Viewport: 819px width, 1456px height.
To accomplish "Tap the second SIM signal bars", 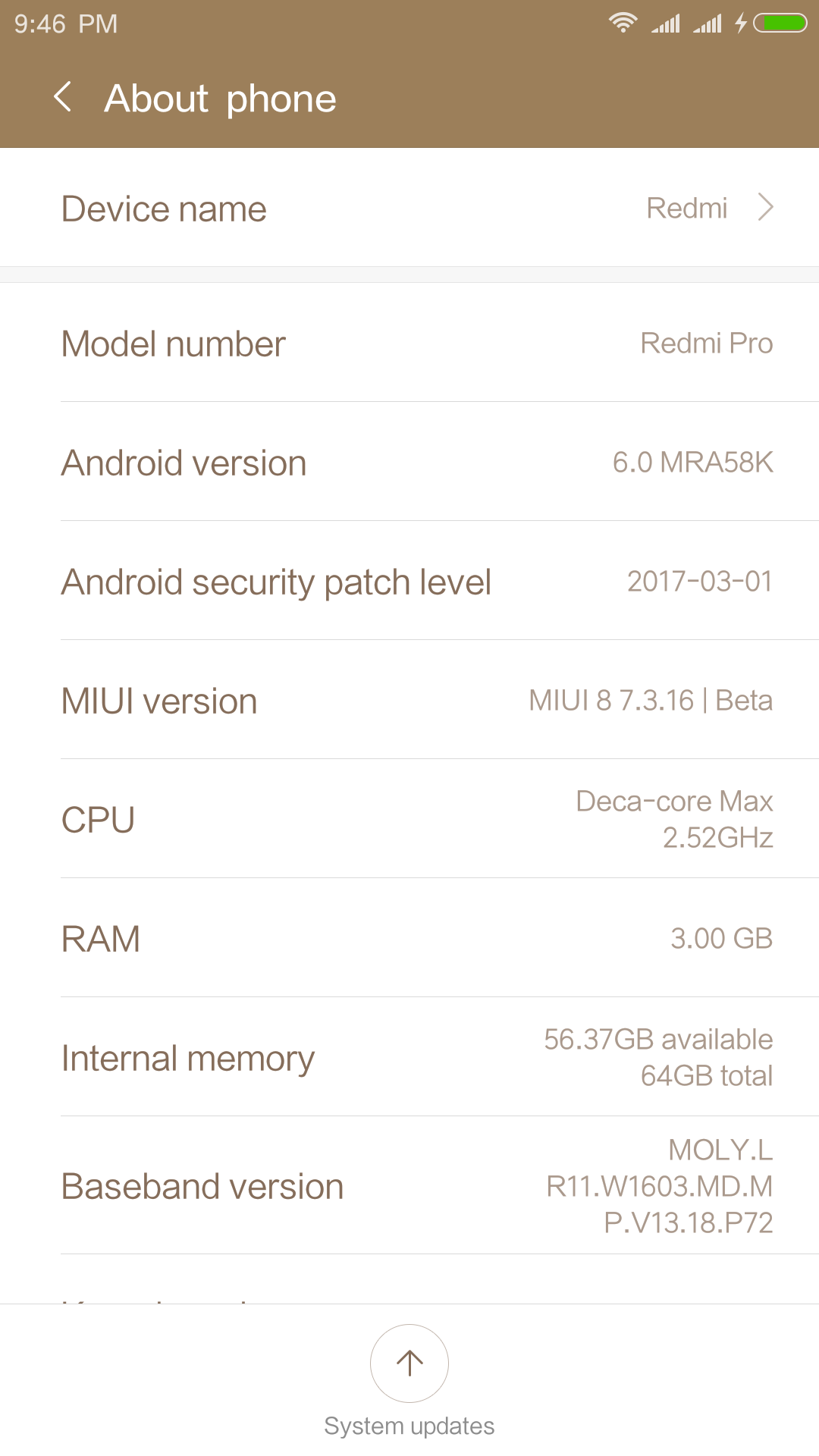I will [x=708, y=24].
